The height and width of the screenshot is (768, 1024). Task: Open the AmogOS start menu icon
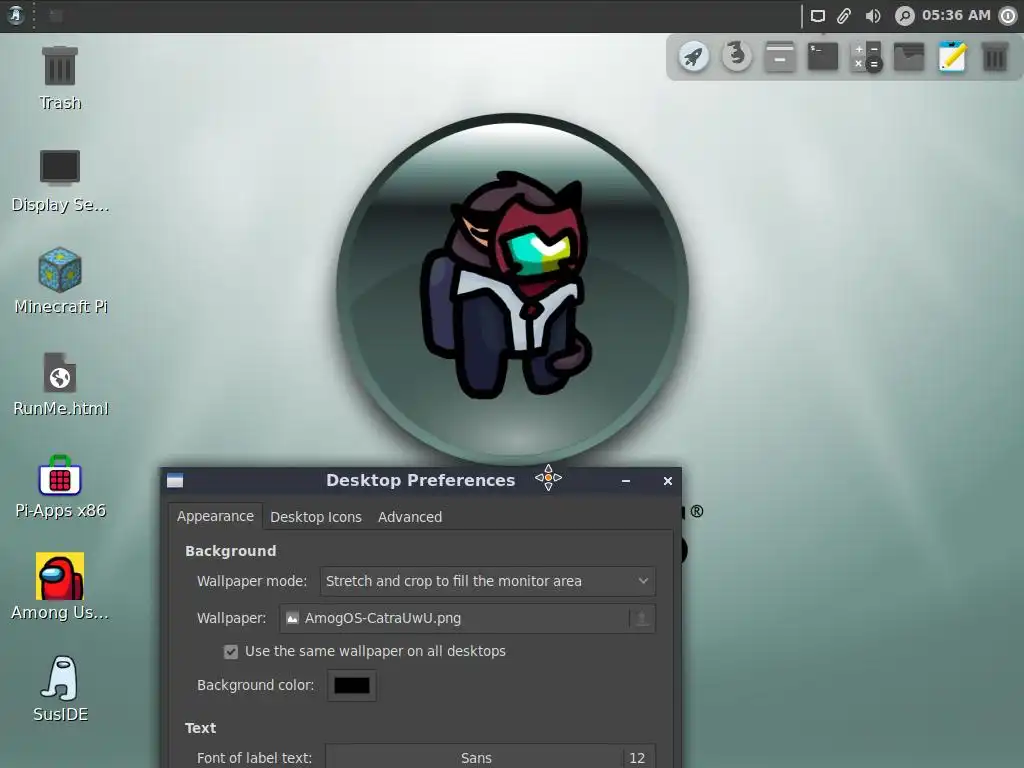point(16,15)
